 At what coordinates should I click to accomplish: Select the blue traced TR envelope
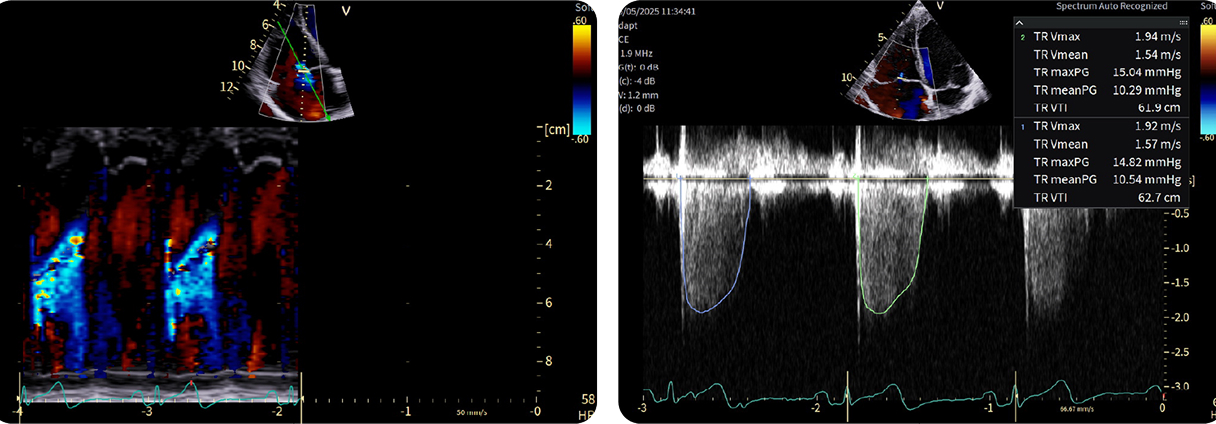(713, 246)
